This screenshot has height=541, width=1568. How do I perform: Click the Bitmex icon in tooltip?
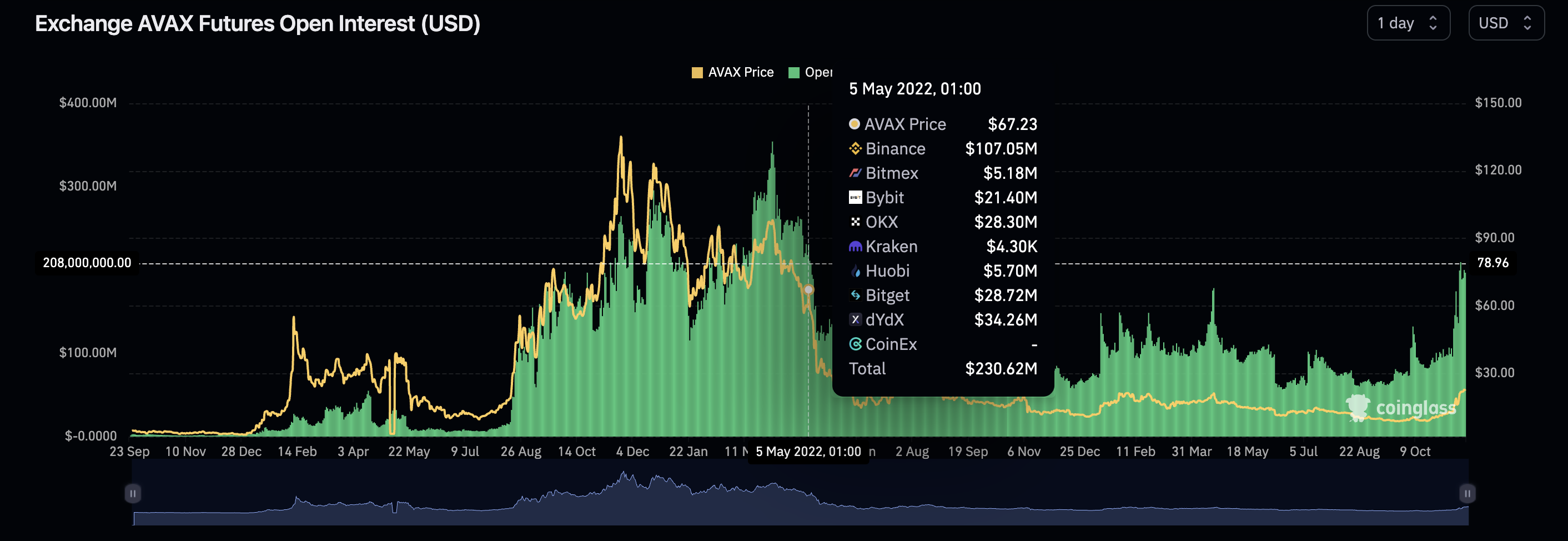pos(855,173)
